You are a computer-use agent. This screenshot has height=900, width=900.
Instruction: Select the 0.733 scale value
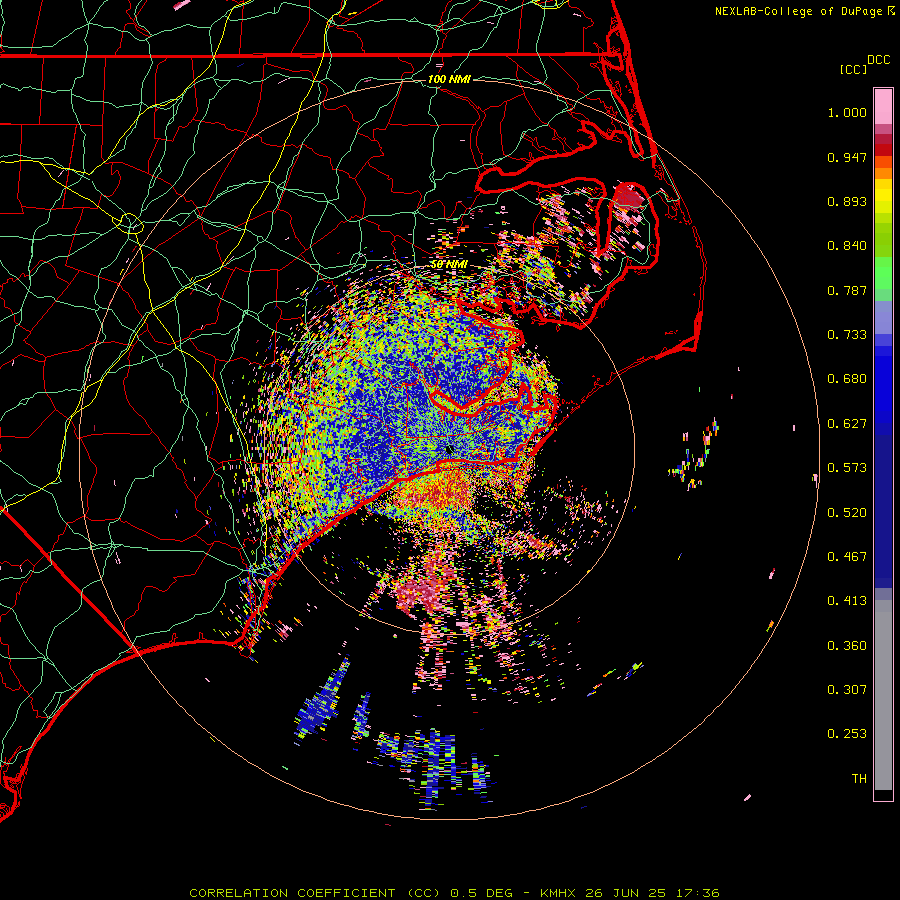[847, 335]
